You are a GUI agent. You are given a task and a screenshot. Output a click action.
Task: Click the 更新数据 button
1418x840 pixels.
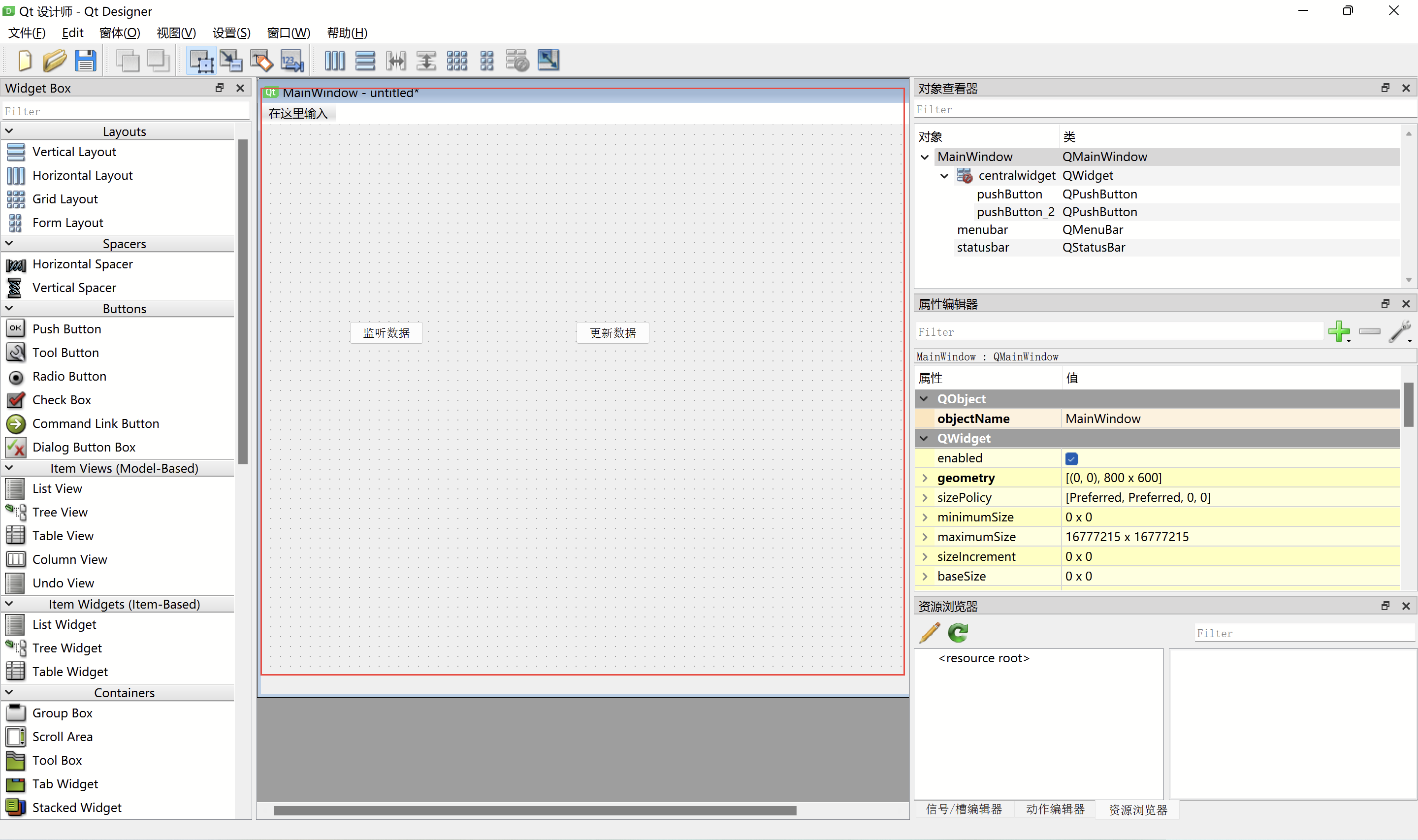click(613, 332)
